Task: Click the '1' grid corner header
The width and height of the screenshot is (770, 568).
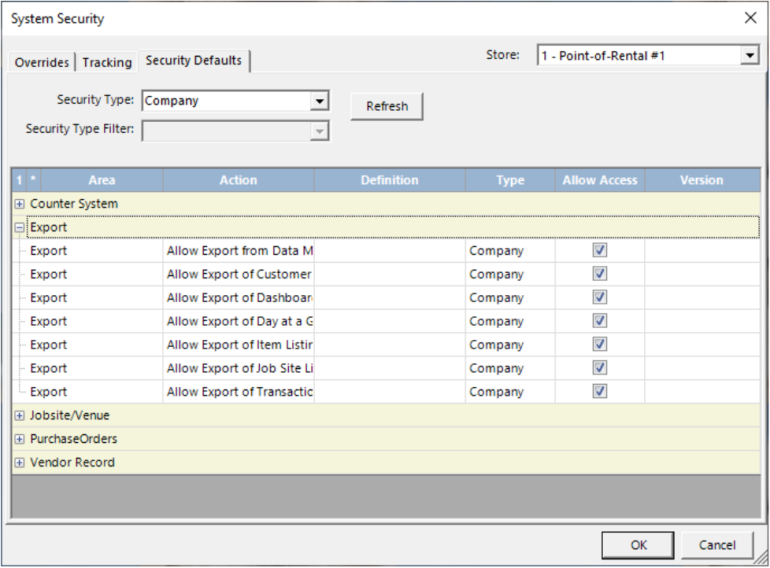Action: point(19,180)
